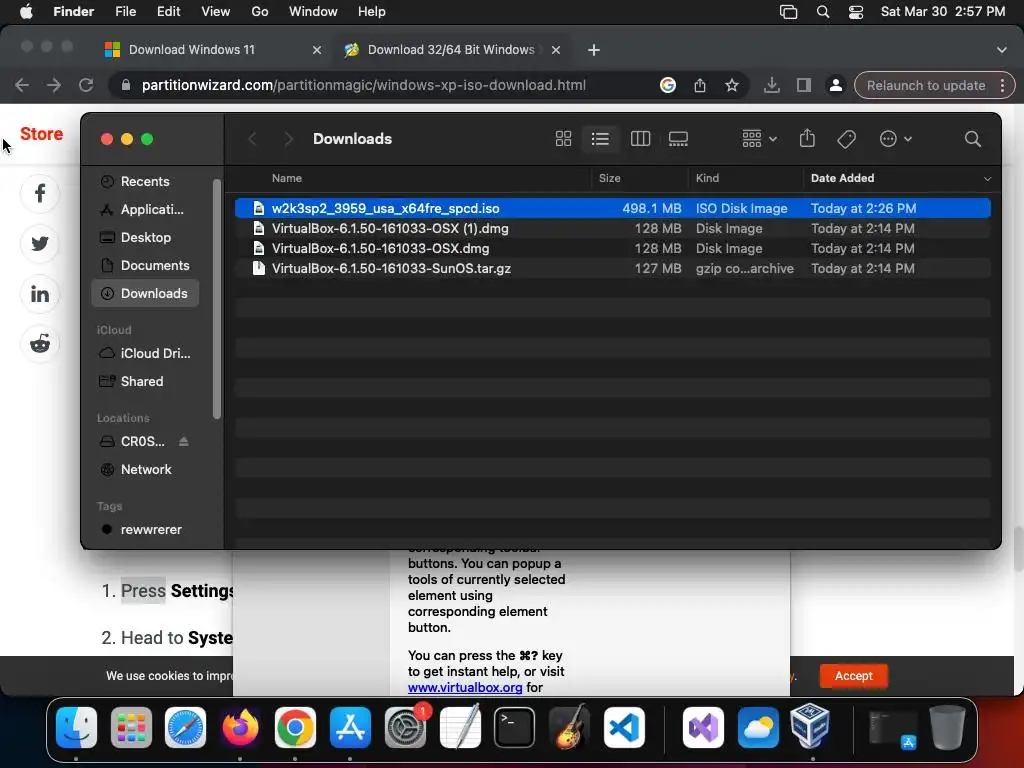Open the browser profile icon
Screen dimensions: 1024x768
pos(835,85)
